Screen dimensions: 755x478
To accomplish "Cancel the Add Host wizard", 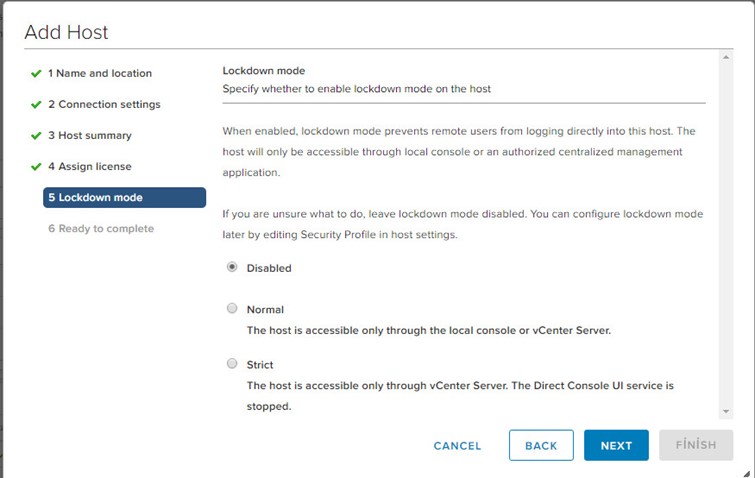I will pos(457,446).
